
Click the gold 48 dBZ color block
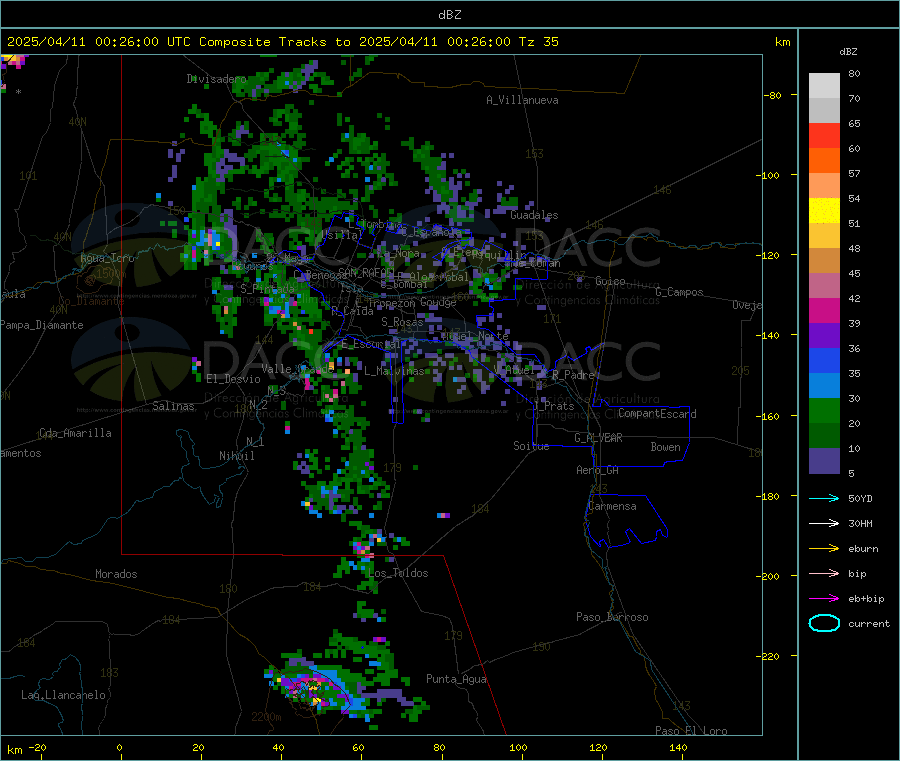(824, 235)
